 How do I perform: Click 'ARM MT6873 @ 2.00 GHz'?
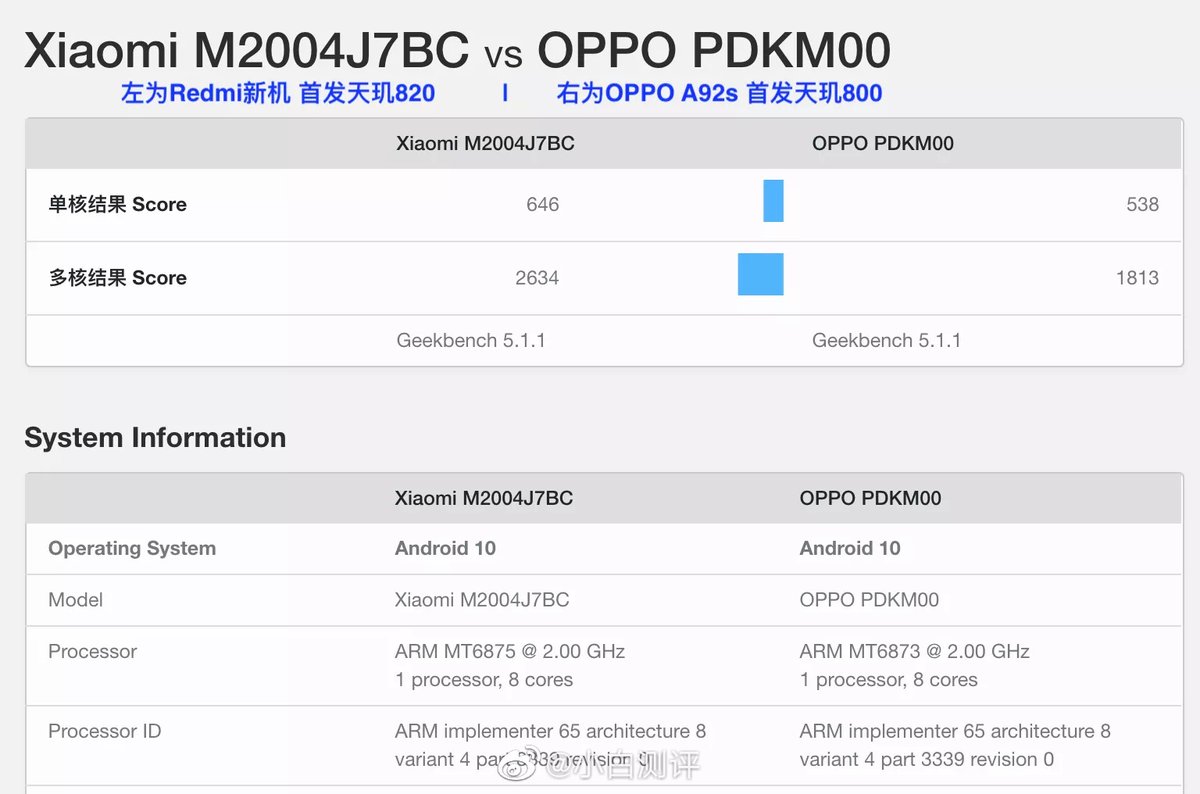[x=915, y=652]
